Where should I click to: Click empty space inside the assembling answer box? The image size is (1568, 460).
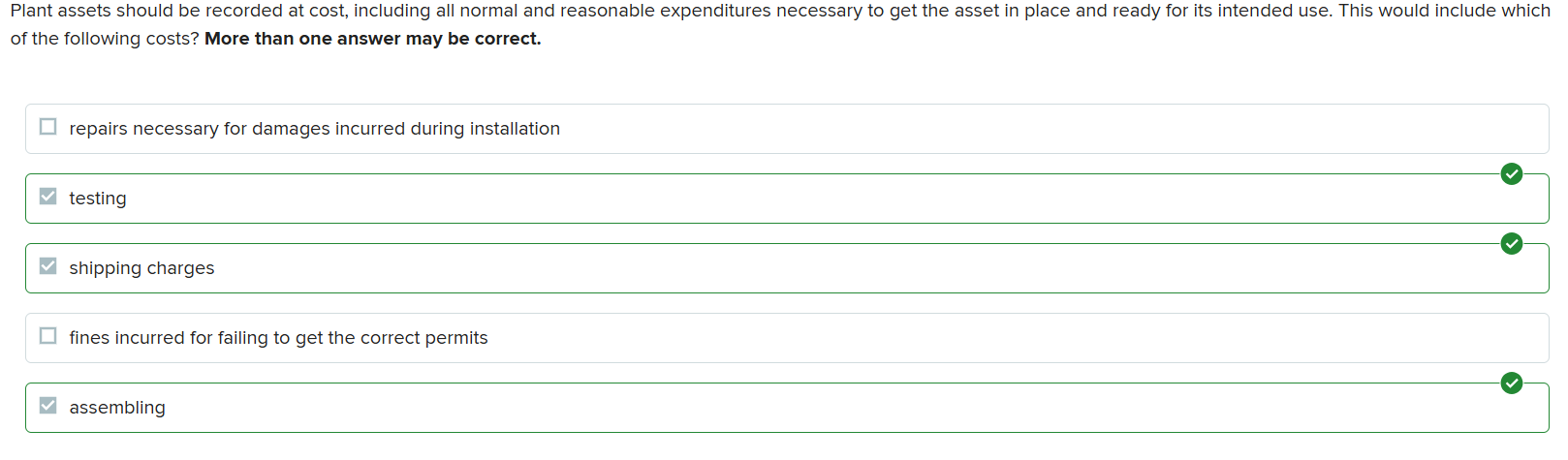[x=775, y=408]
